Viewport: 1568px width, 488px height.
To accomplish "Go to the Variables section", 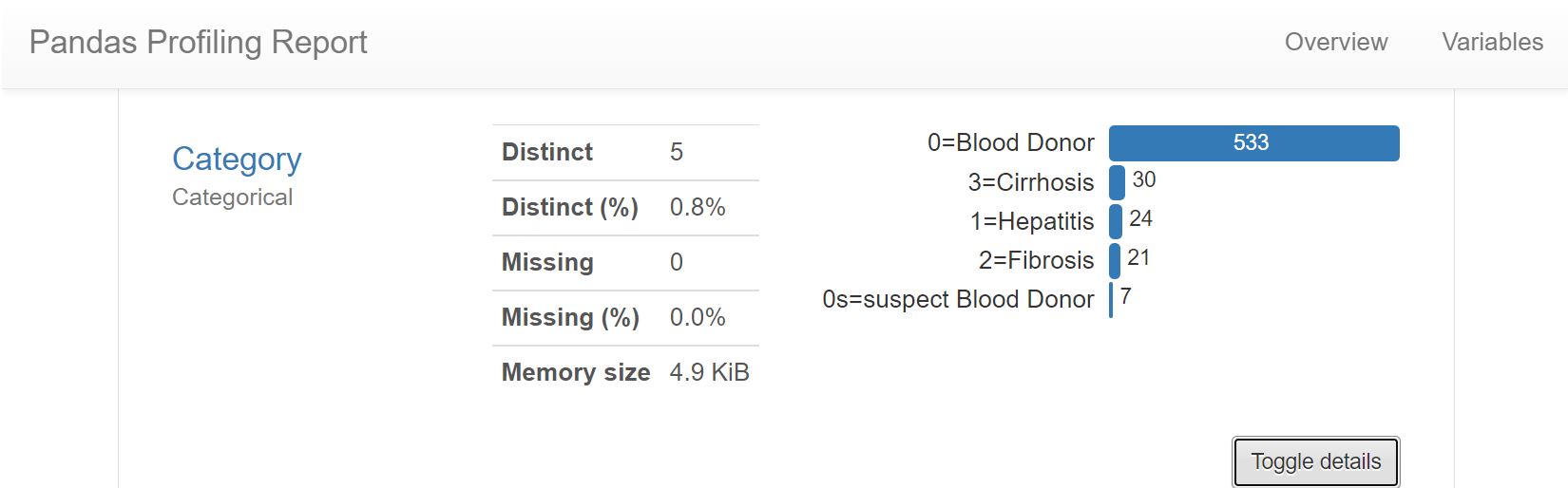I will click(1492, 42).
